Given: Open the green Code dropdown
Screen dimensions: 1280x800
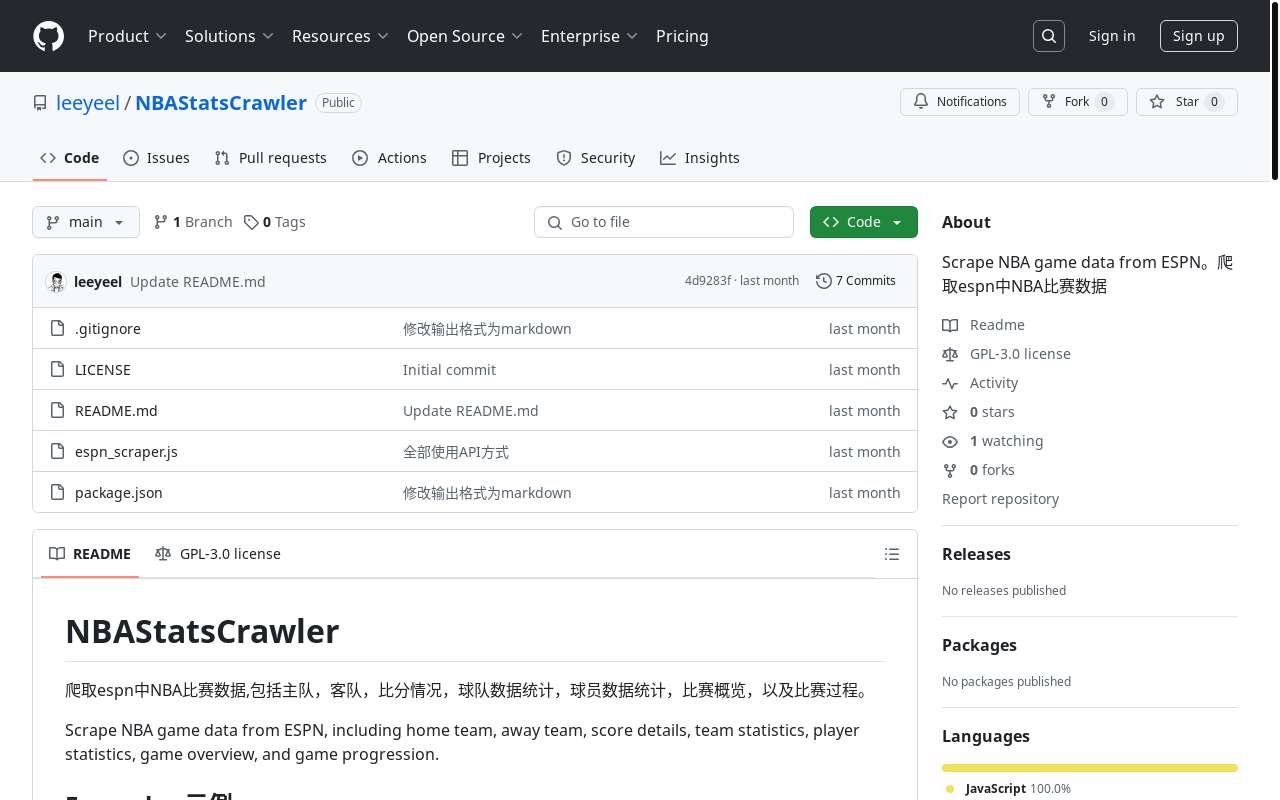Looking at the screenshot, I should 863,222.
